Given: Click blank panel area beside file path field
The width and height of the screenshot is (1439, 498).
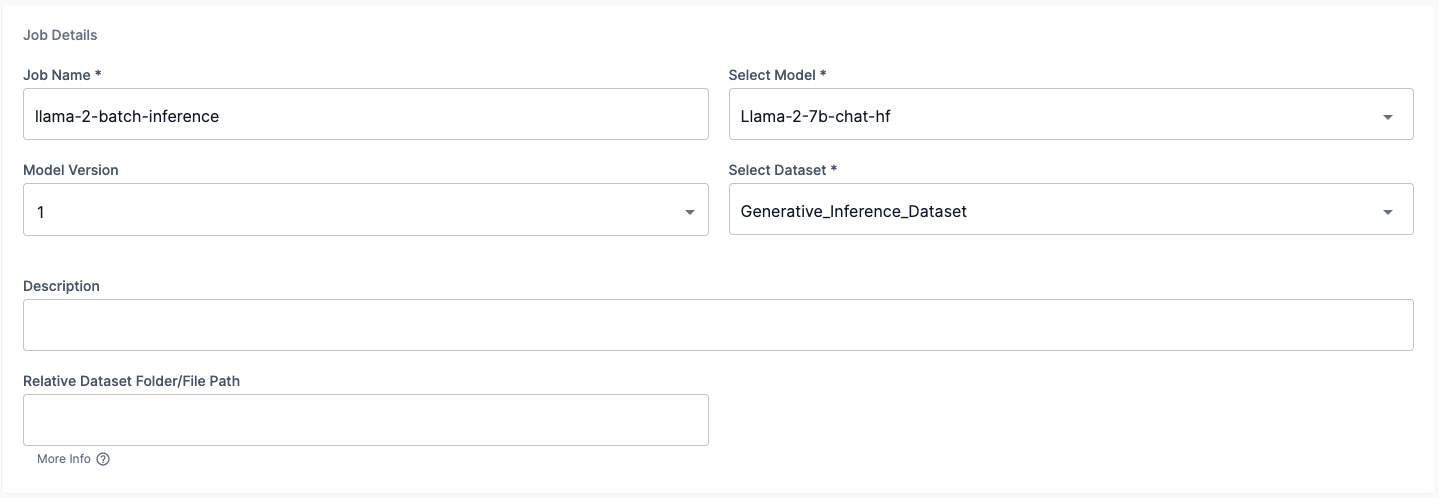Looking at the screenshot, I should [x=1060, y=420].
